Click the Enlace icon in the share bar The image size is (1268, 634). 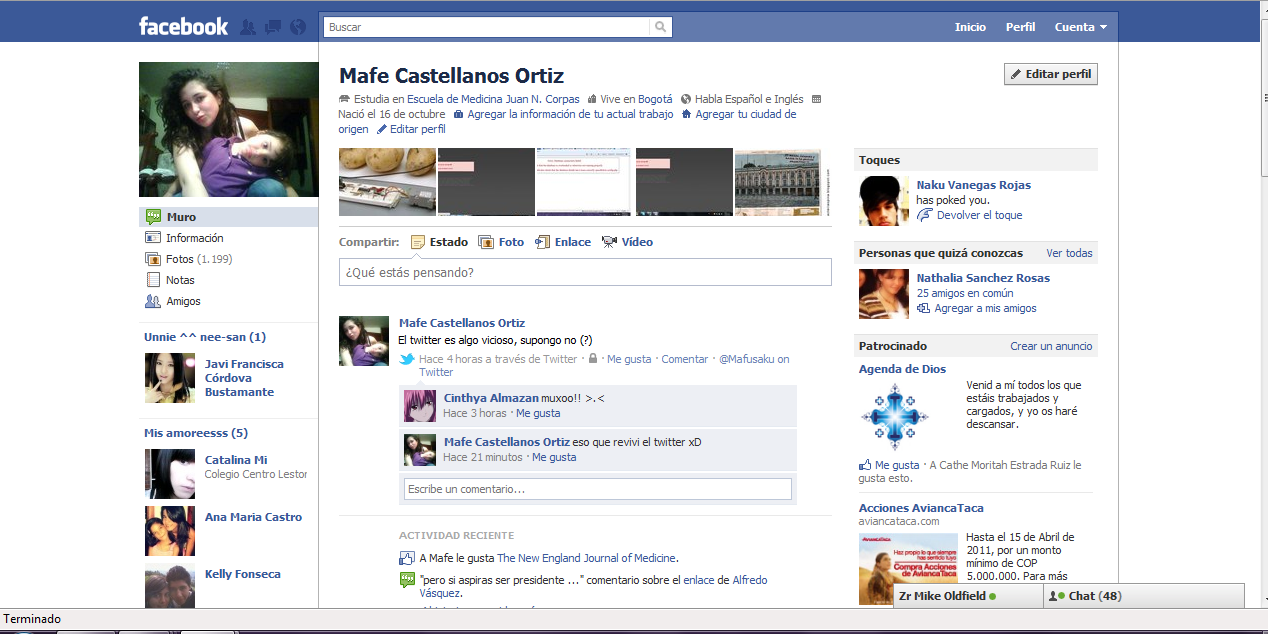coord(545,242)
